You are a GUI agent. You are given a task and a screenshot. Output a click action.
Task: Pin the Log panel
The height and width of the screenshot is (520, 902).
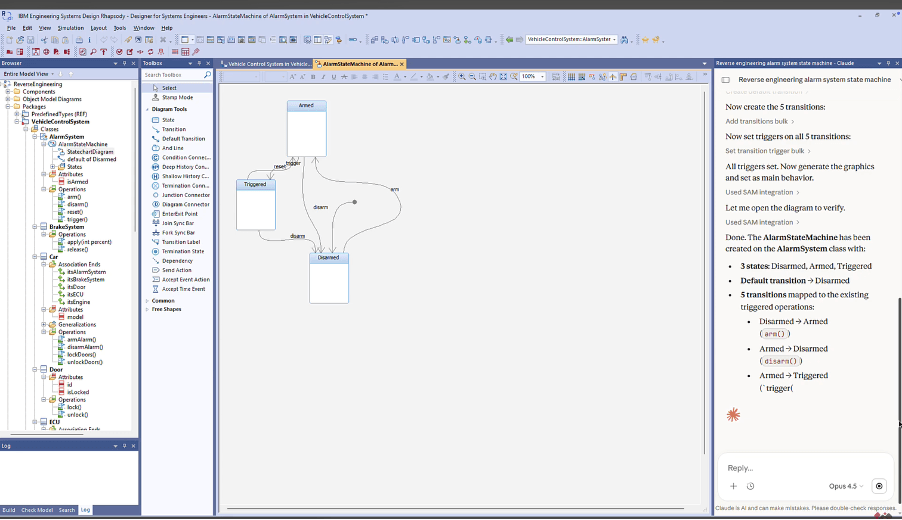click(x=124, y=446)
